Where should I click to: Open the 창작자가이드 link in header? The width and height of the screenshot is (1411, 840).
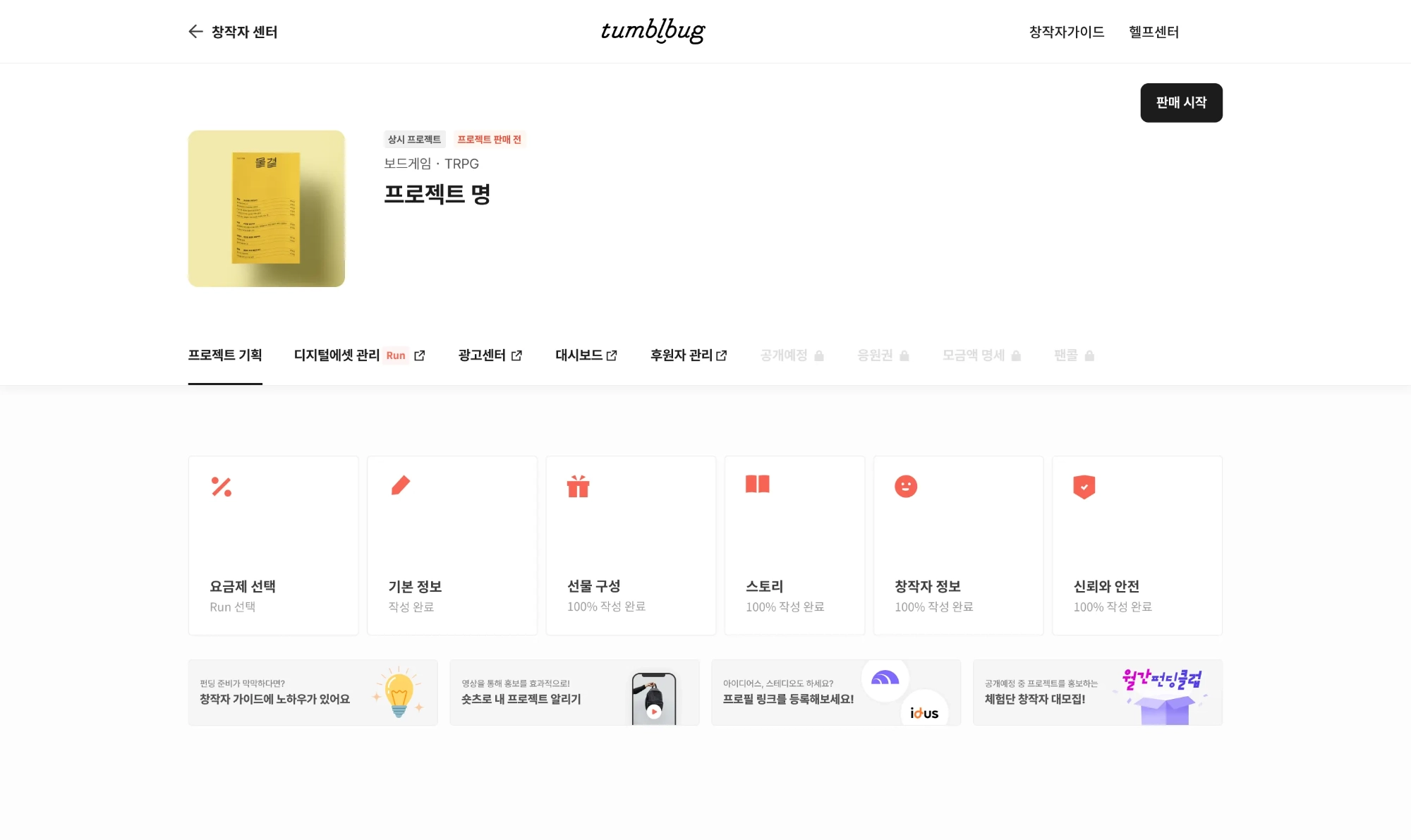coord(1066,32)
